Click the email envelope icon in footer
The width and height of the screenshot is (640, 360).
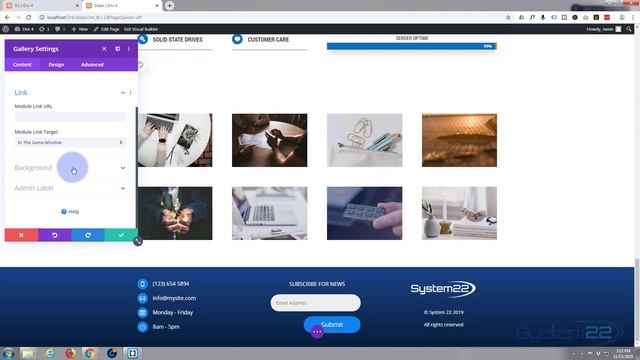[x=142, y=298]
